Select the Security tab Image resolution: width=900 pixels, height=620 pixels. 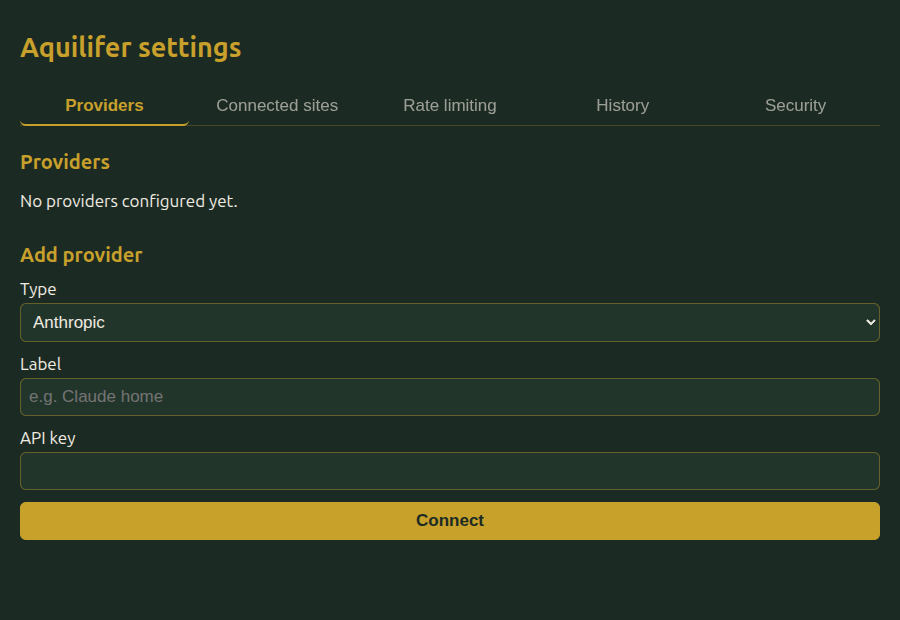[796, 106]
